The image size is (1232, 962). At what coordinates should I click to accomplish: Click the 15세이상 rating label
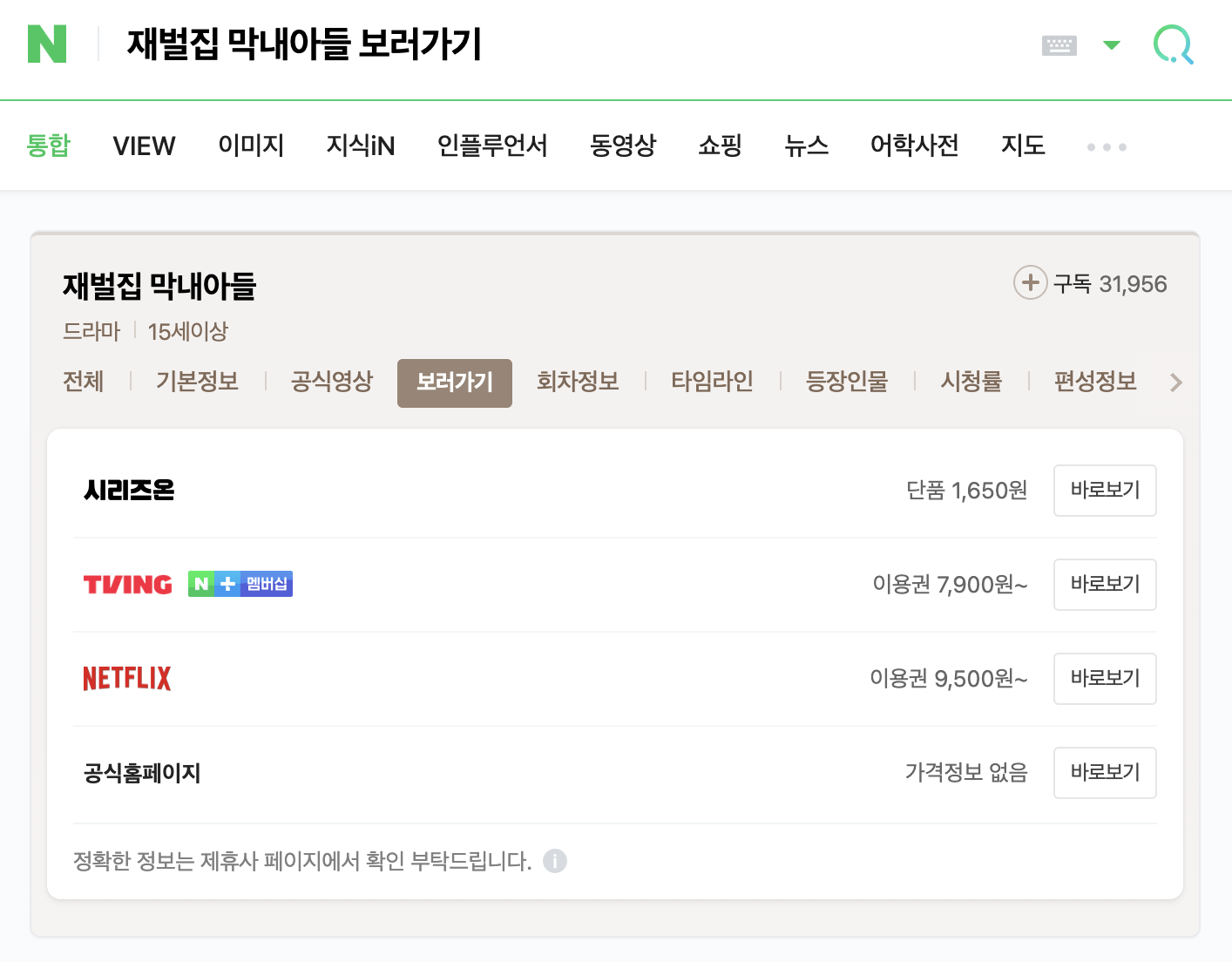pyautogui.click(x=188, y=331)
